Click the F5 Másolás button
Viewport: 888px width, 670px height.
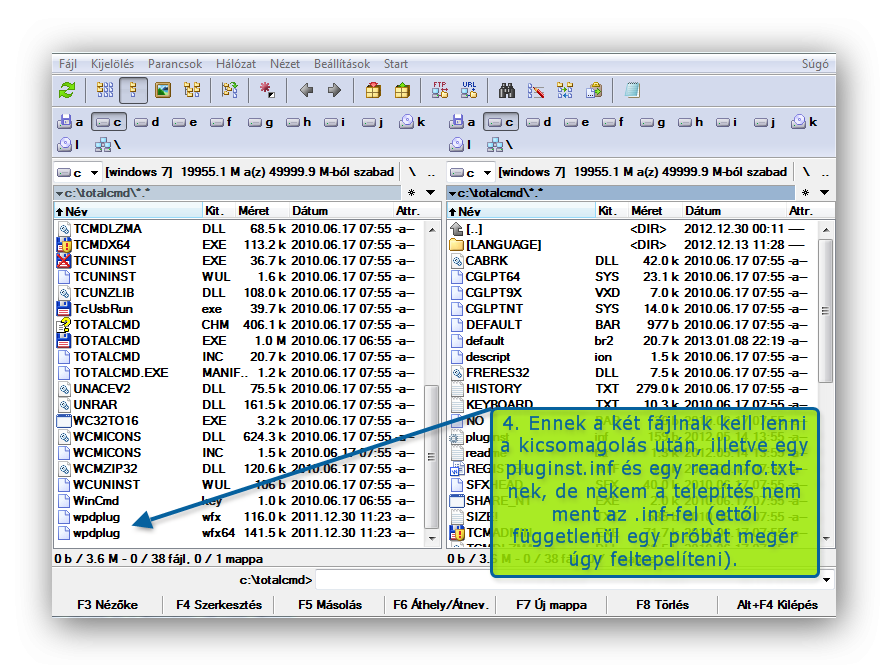[330, 604]
